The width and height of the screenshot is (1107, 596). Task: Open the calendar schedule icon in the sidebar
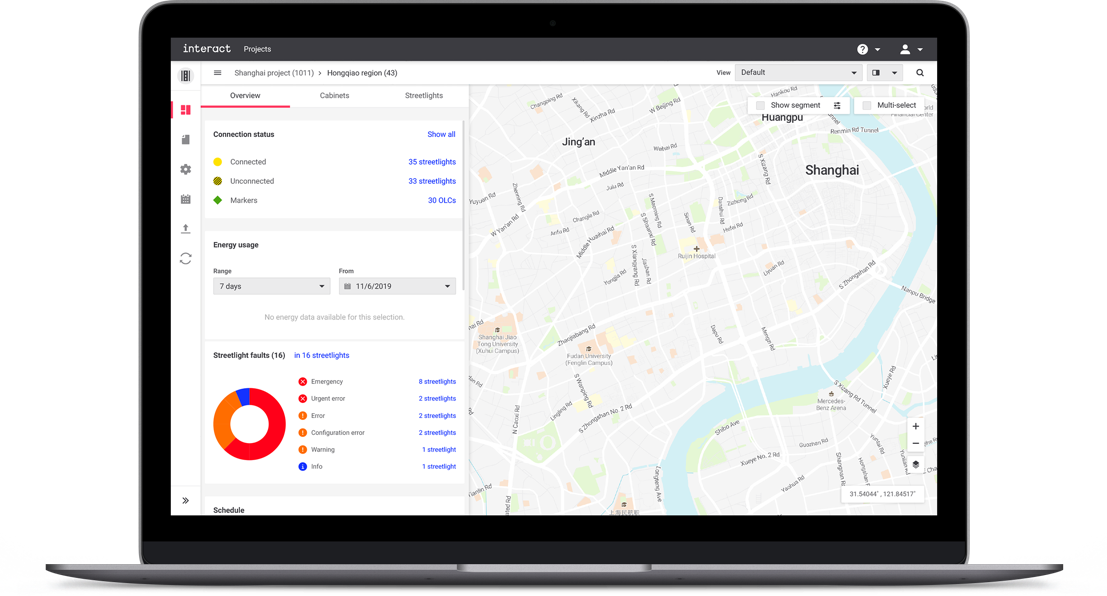click(186, 199)
